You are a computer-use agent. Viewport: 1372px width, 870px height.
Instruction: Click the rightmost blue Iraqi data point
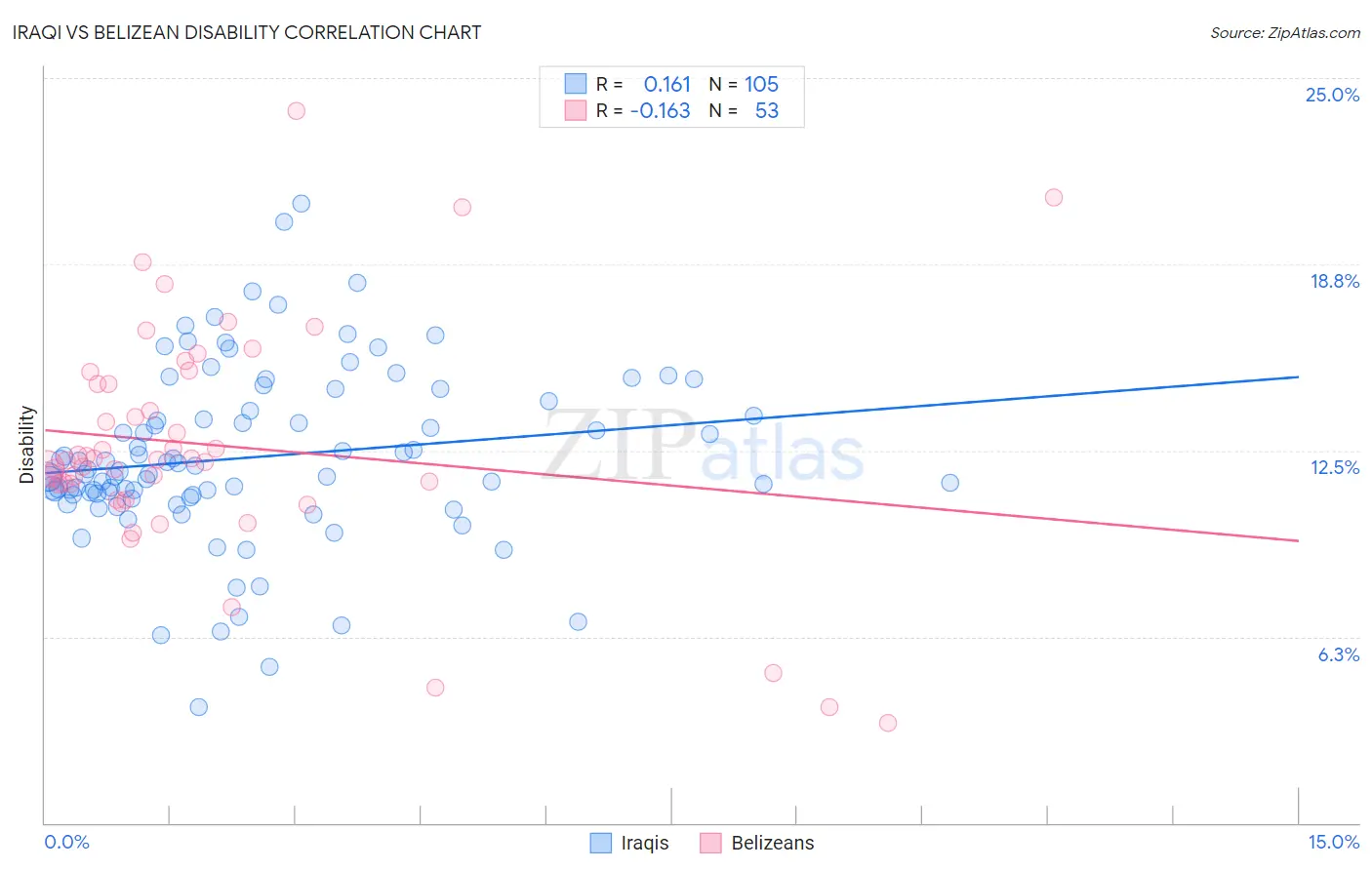[x=950, y=483]
